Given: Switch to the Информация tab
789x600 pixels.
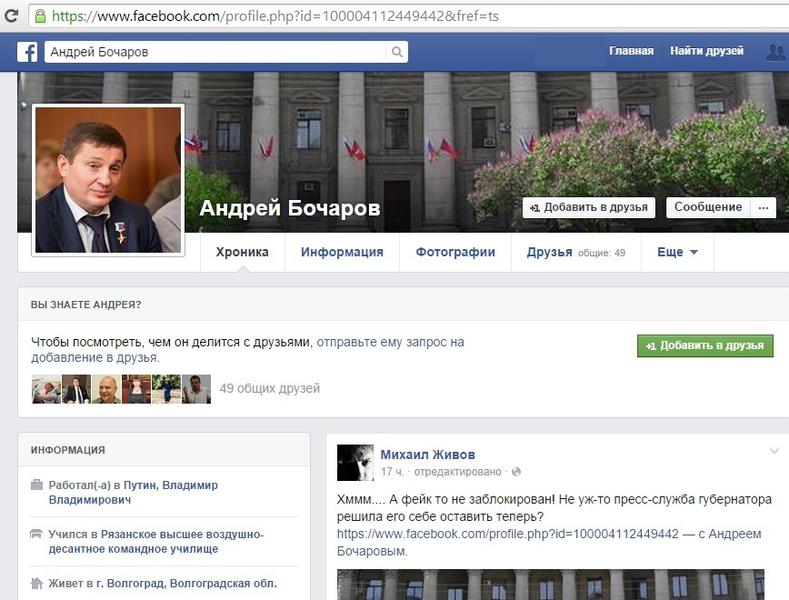Looking at the screenshot, I should click(x=342, y=252).
